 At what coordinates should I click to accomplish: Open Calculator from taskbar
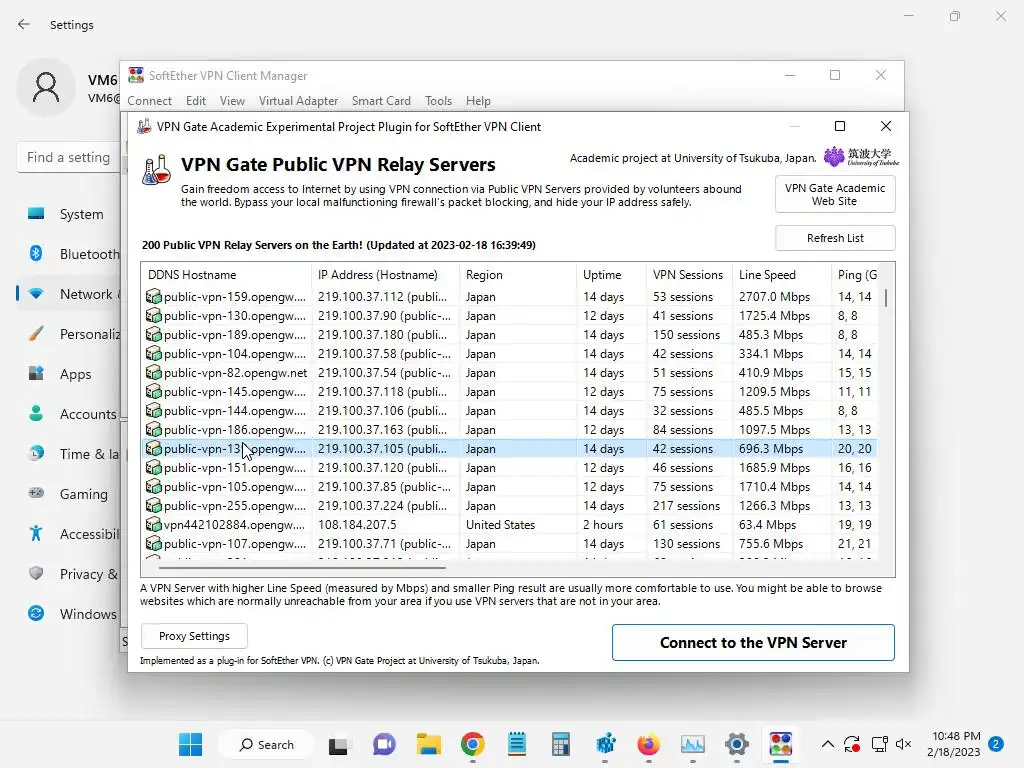tap(560, 744)
